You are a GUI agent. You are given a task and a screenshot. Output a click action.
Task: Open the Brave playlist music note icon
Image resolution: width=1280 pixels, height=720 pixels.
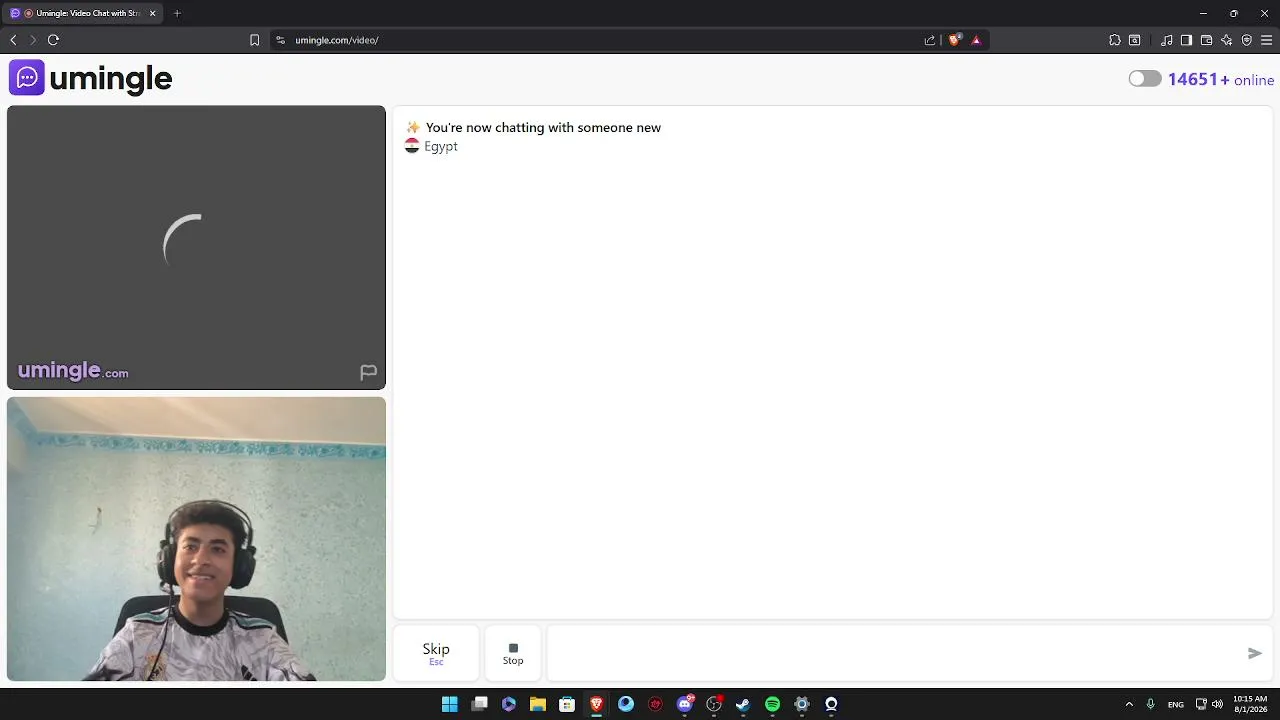tap(1167, 40)
